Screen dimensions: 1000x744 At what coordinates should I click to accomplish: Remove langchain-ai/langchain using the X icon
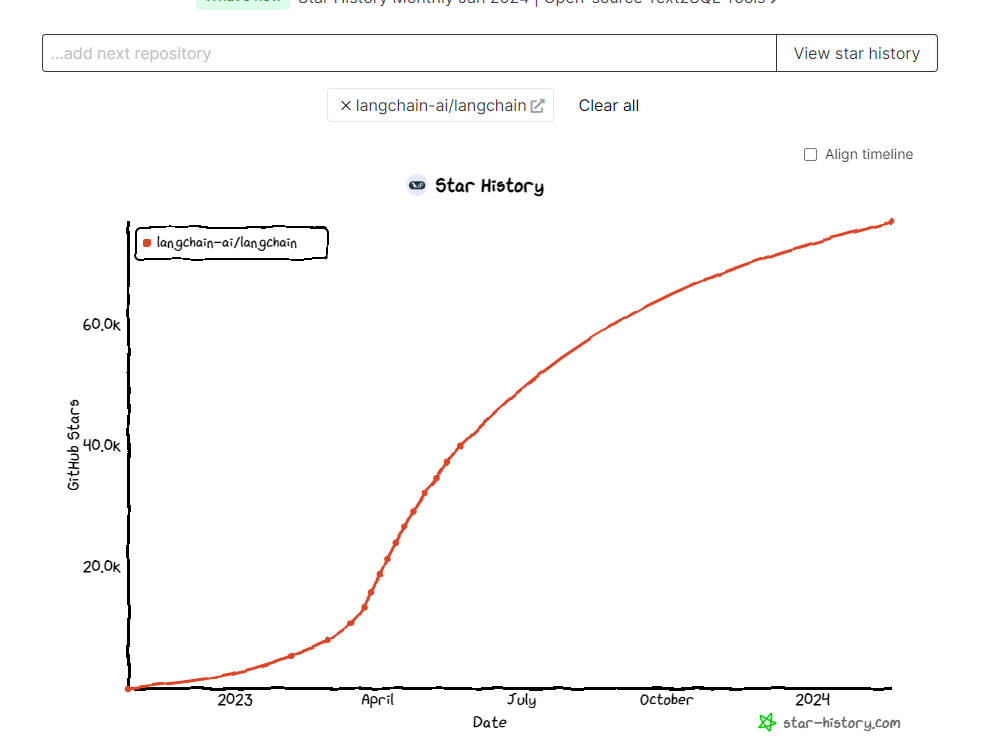pos(346,105)
